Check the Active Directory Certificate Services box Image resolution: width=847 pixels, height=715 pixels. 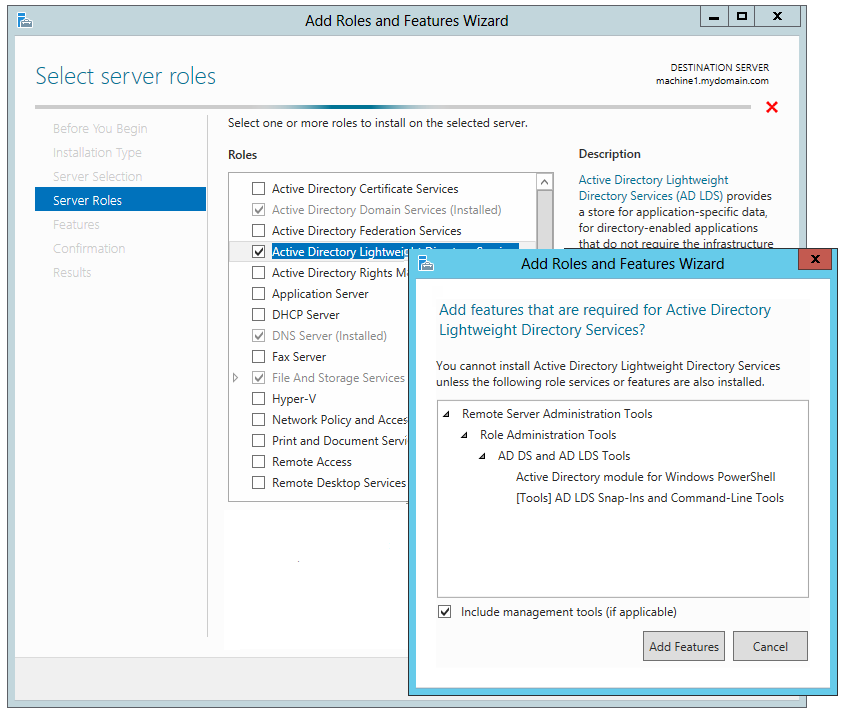[x=259, y=189]
